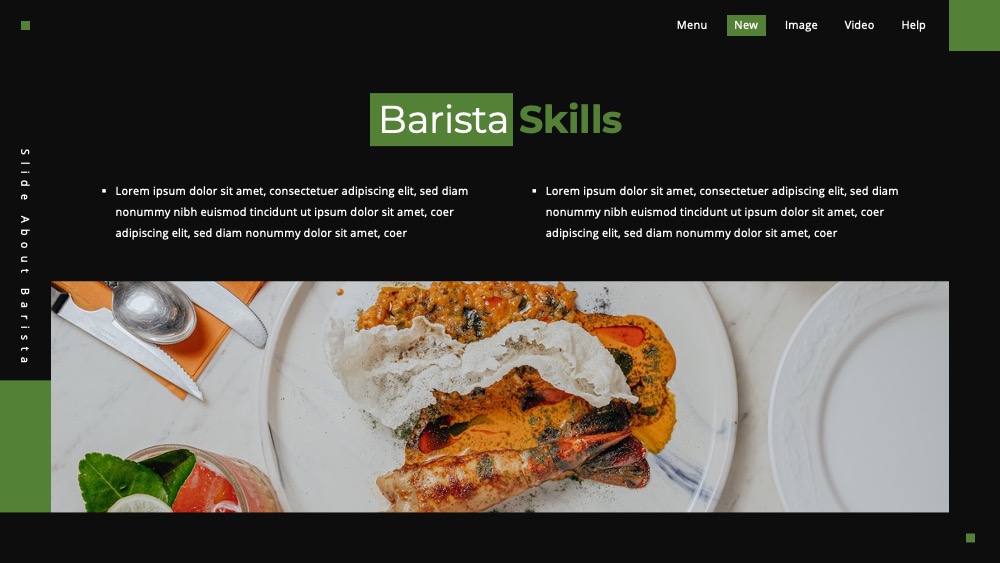Click the small green square icon top-left
The height and width of the screenshot is (563, 1000).
tap(26, 26)
